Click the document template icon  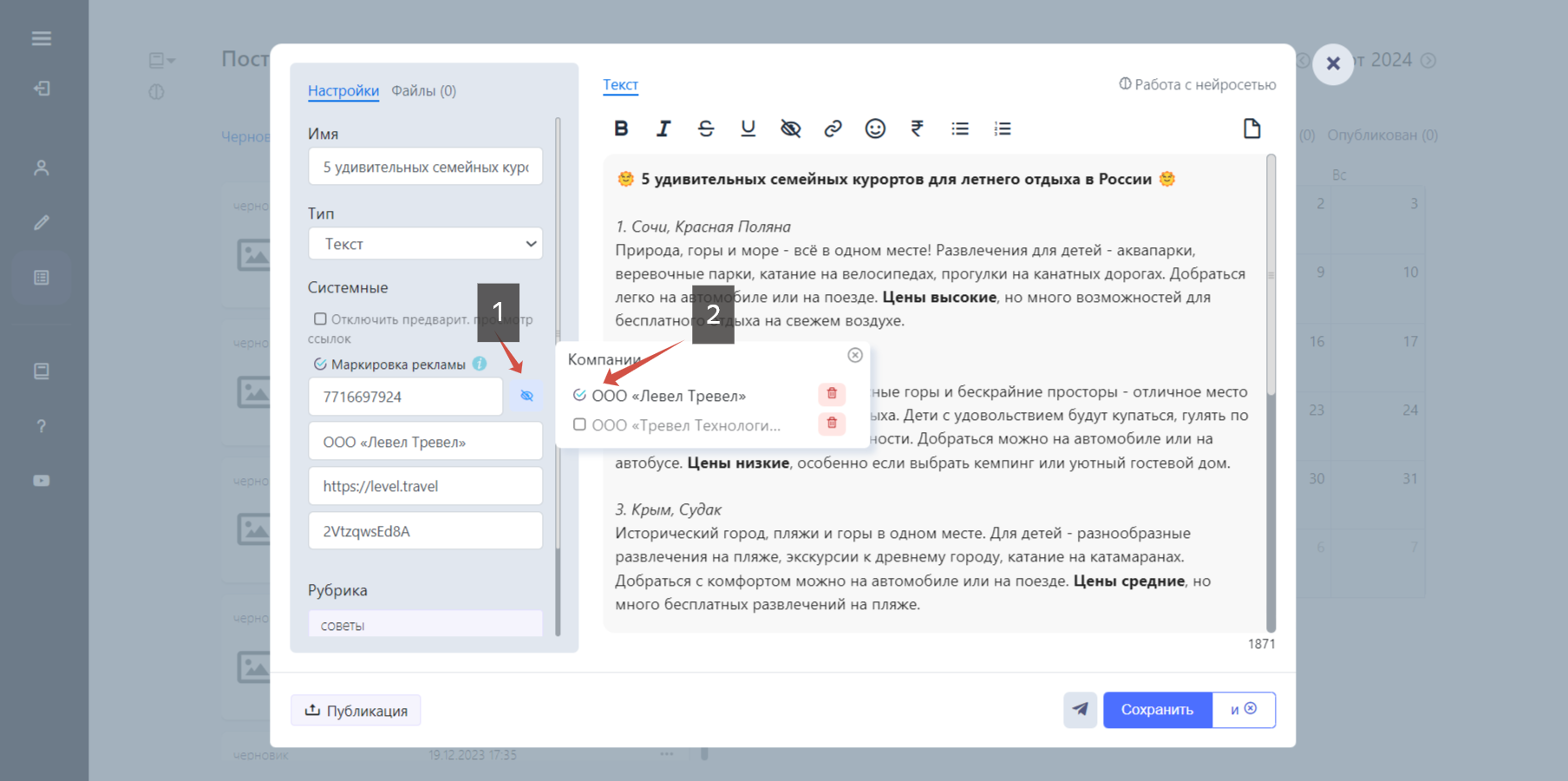coord(1251,128)
